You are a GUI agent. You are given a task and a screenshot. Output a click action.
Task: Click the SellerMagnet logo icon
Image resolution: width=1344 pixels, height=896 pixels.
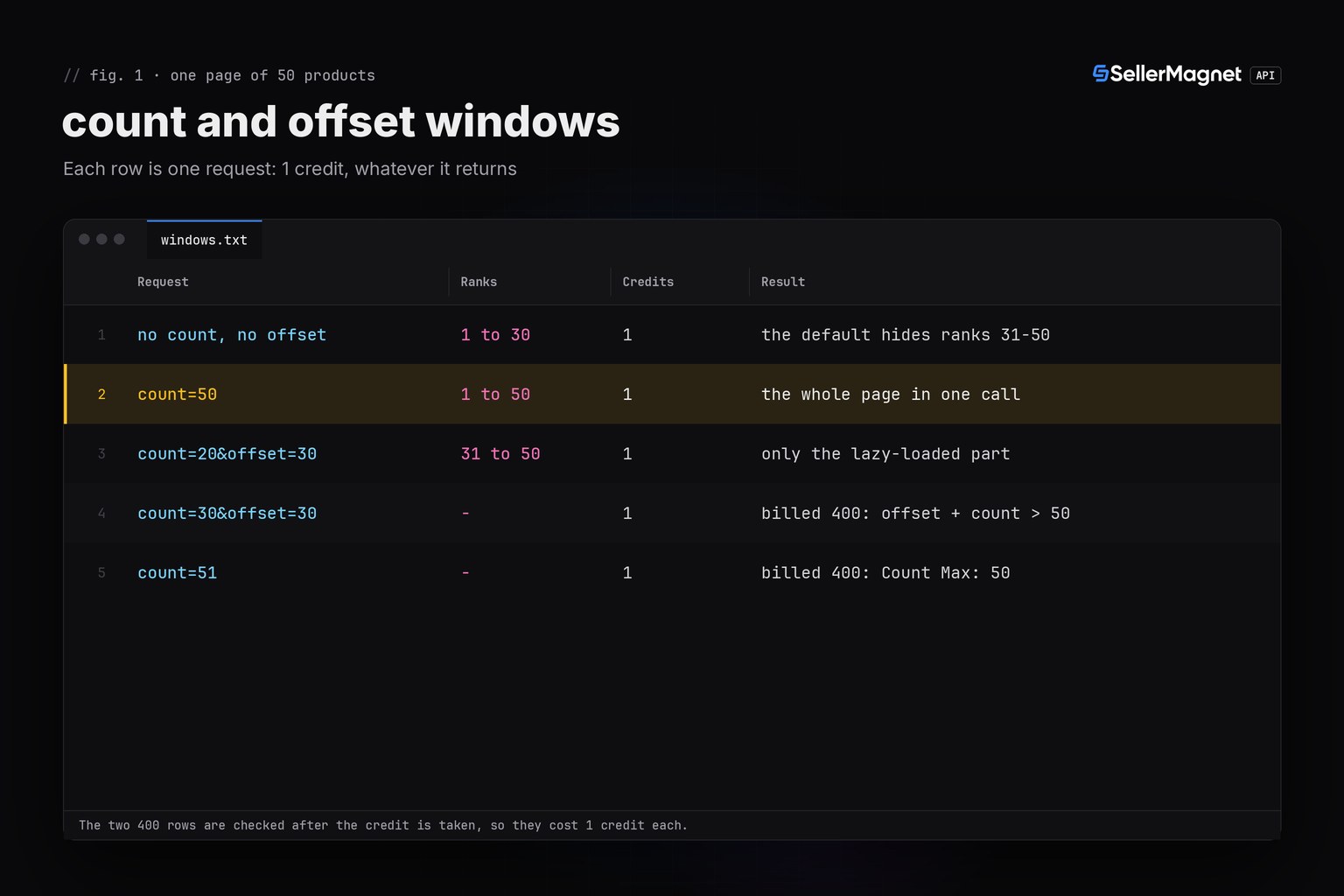click(1101, 73)
